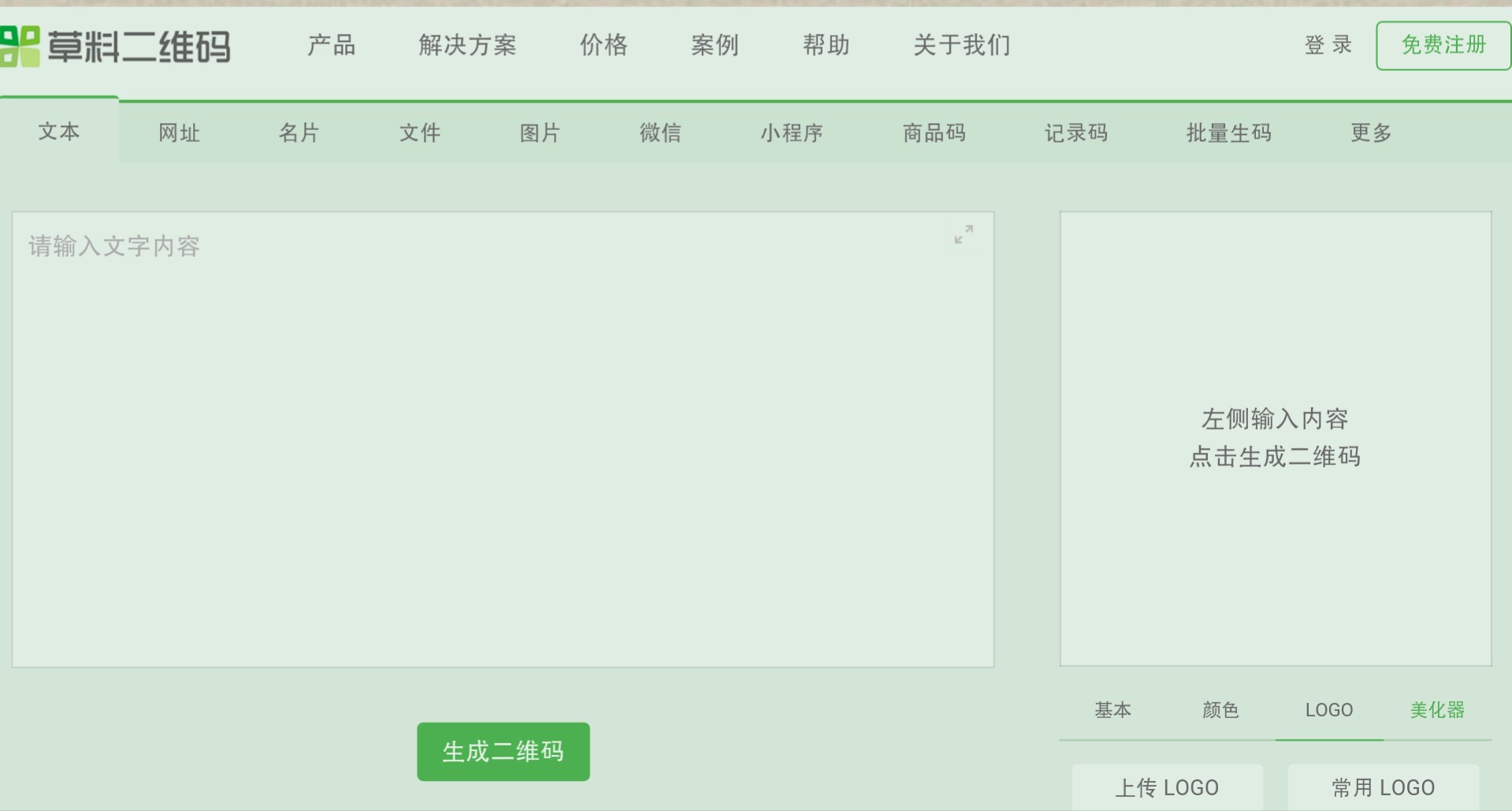This screenshot has height=811, width=1512.
Task: Open the 文件 tab
Action: point(420,132)
